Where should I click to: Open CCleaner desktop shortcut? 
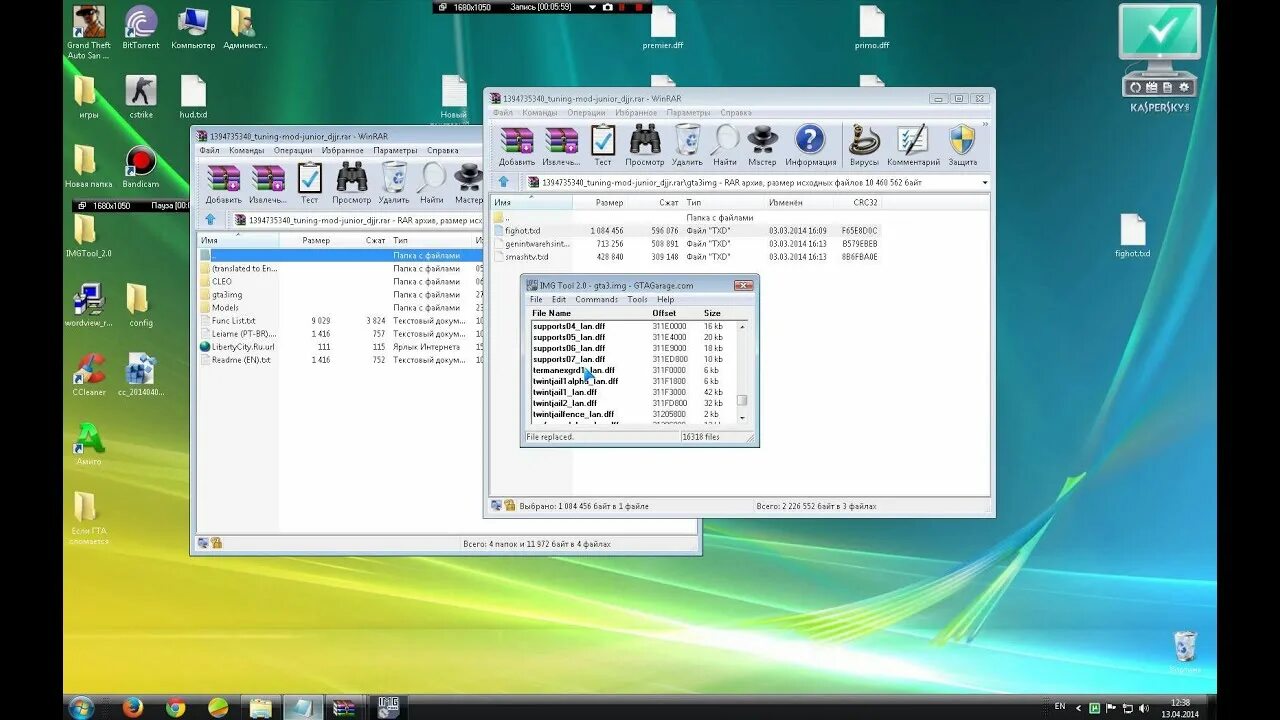[89, 375]
